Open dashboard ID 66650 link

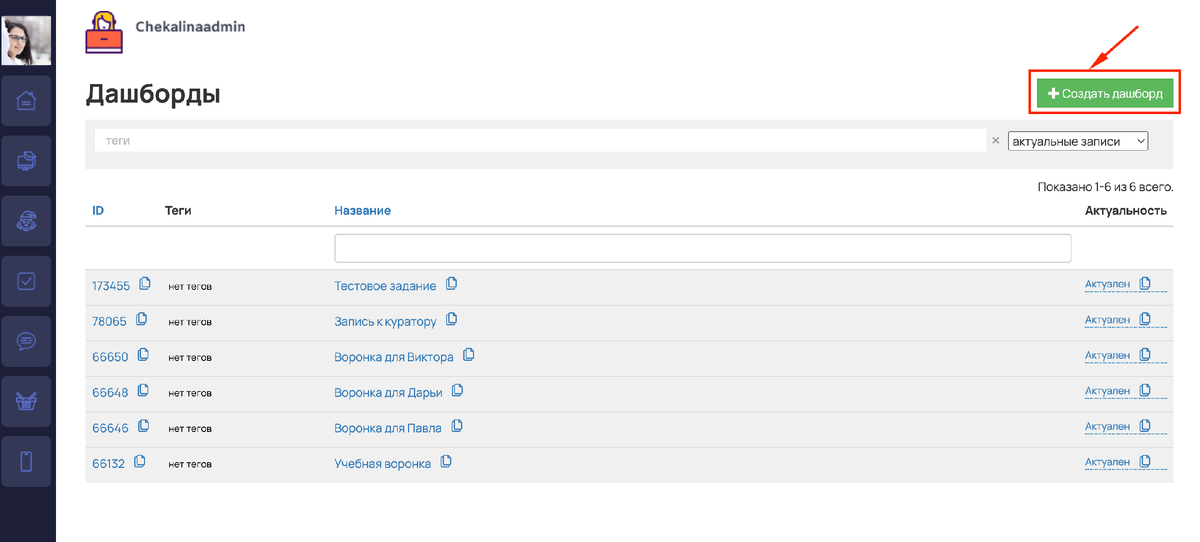pos(110,357)
